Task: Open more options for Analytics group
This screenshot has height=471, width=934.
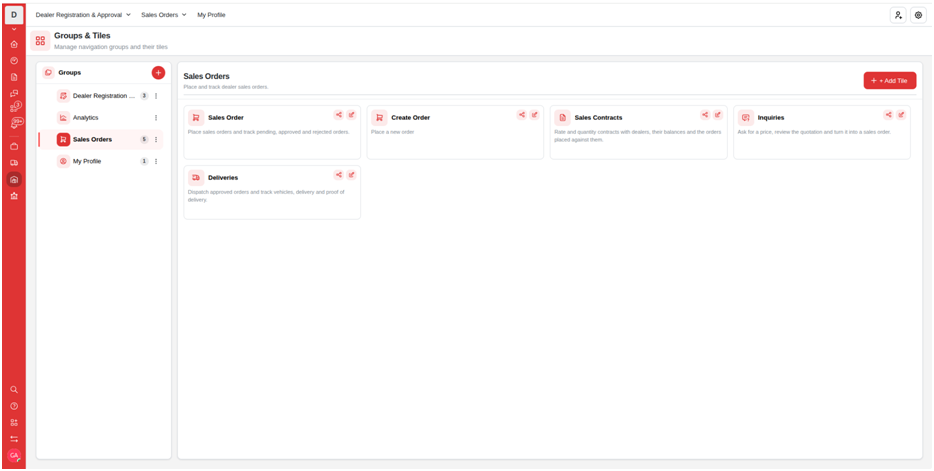Action: pos(156,118)
